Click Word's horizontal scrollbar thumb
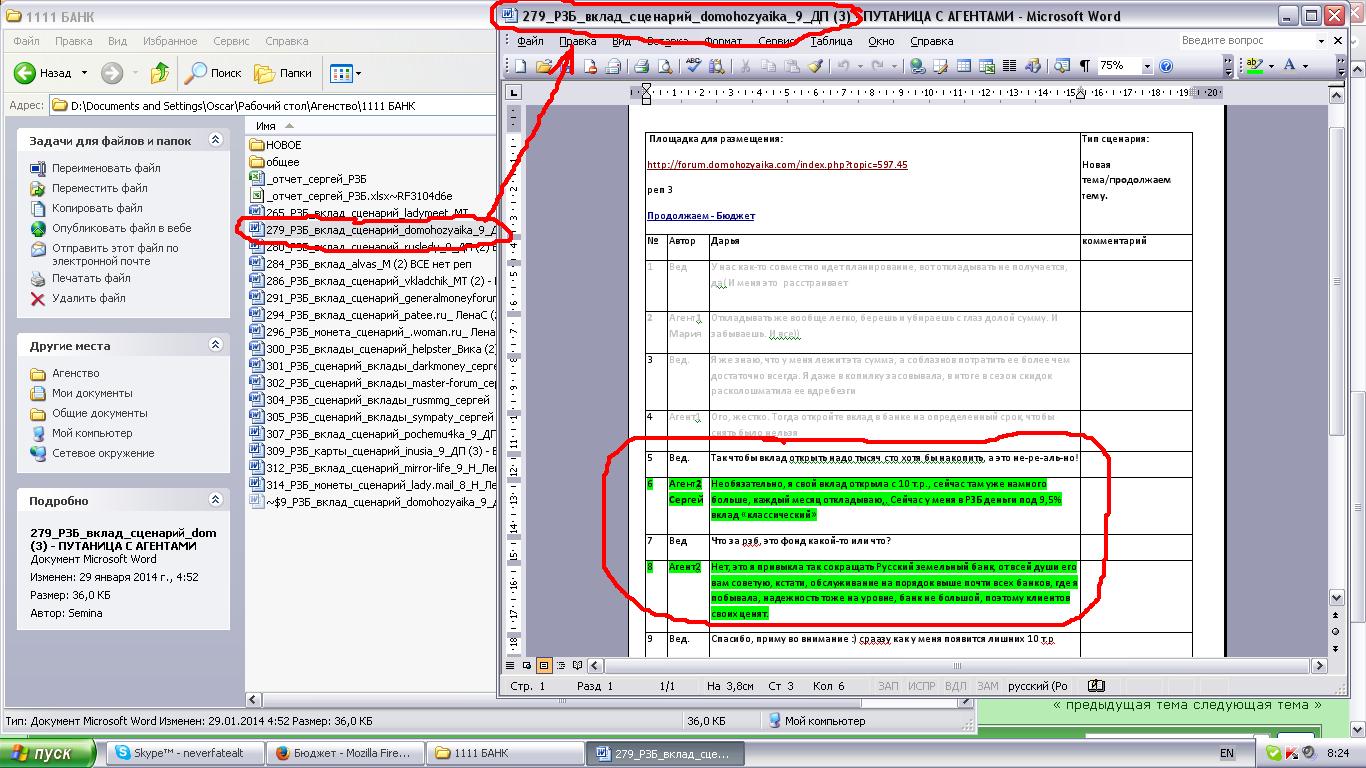 tap(959, 665)
